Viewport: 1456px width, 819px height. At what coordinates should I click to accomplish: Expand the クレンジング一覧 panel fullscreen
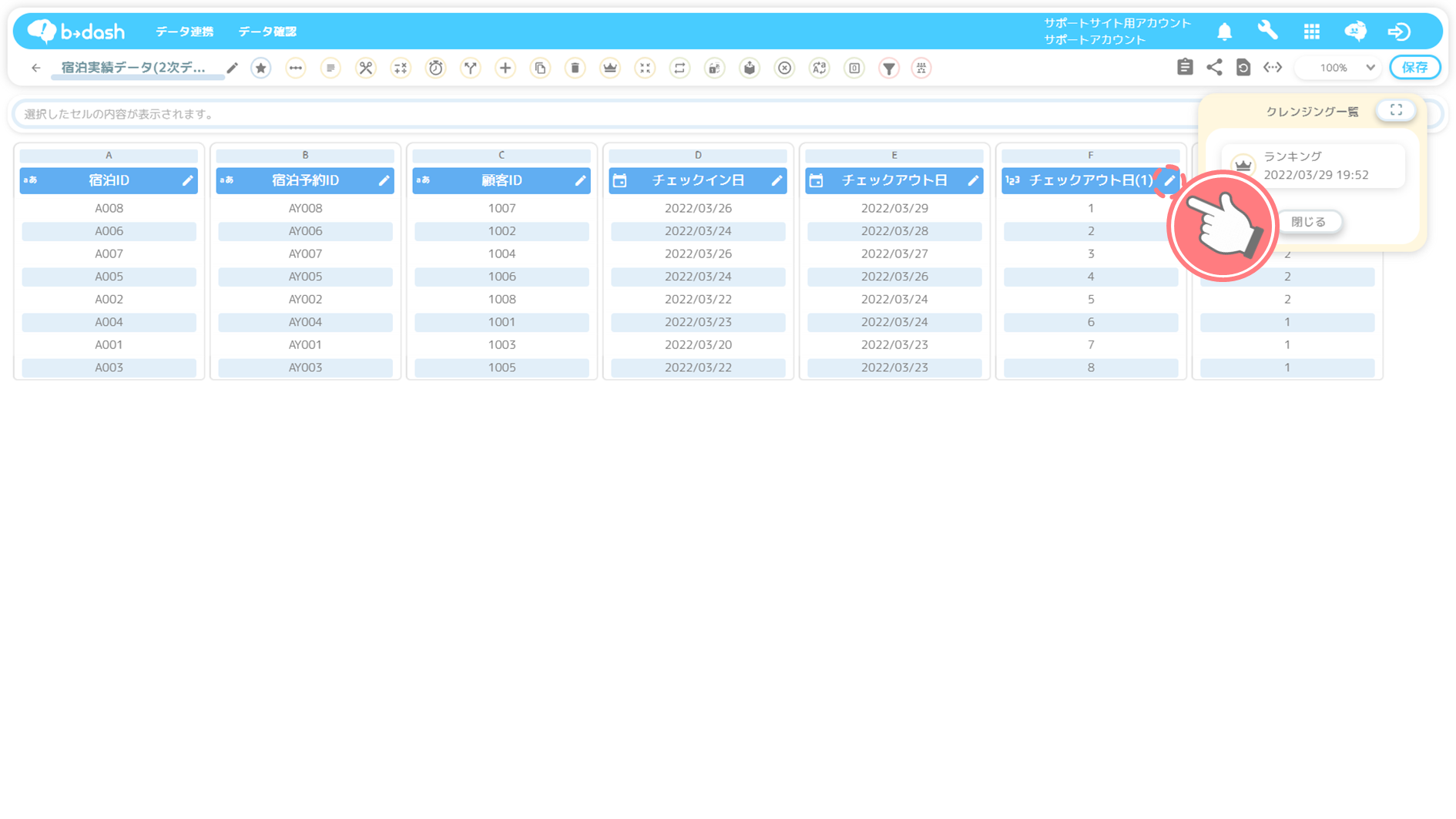tap(1396, 110)
